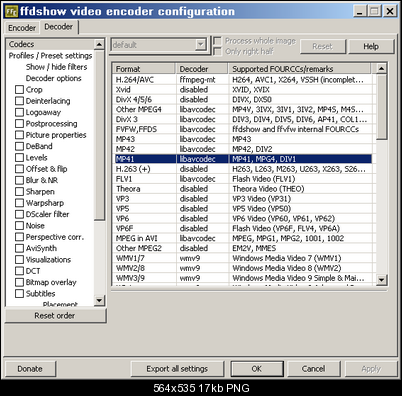Click the ffdshow title bar icon
This screenshot has width=402, height=396.
11,11
